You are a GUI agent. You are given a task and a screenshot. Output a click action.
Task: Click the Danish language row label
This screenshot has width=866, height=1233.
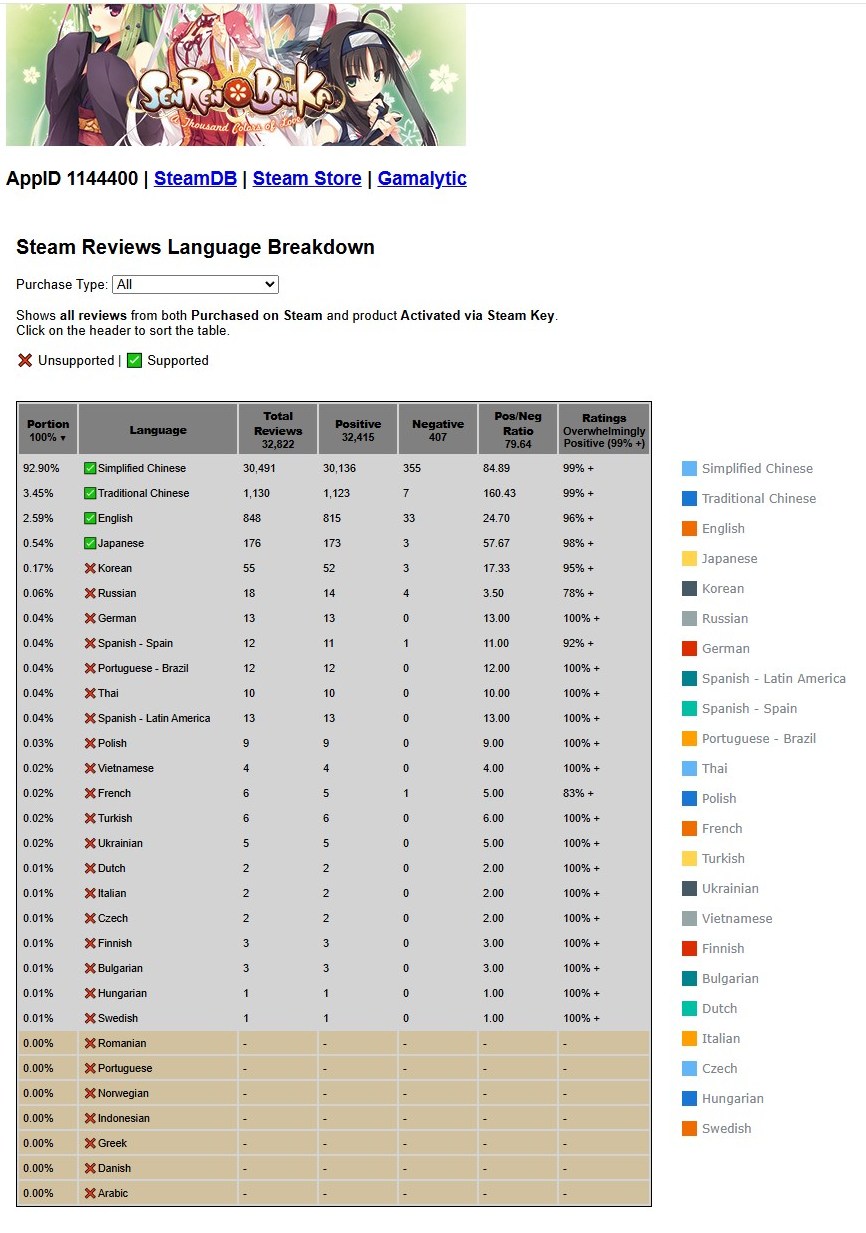click(x=114, y=1168)
